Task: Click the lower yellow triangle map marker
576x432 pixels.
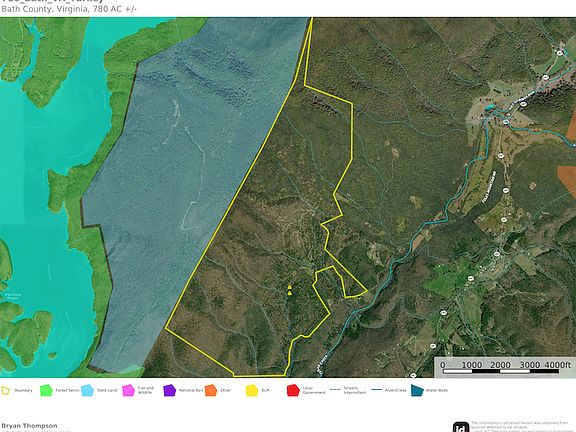Action: tap(290, 293)
